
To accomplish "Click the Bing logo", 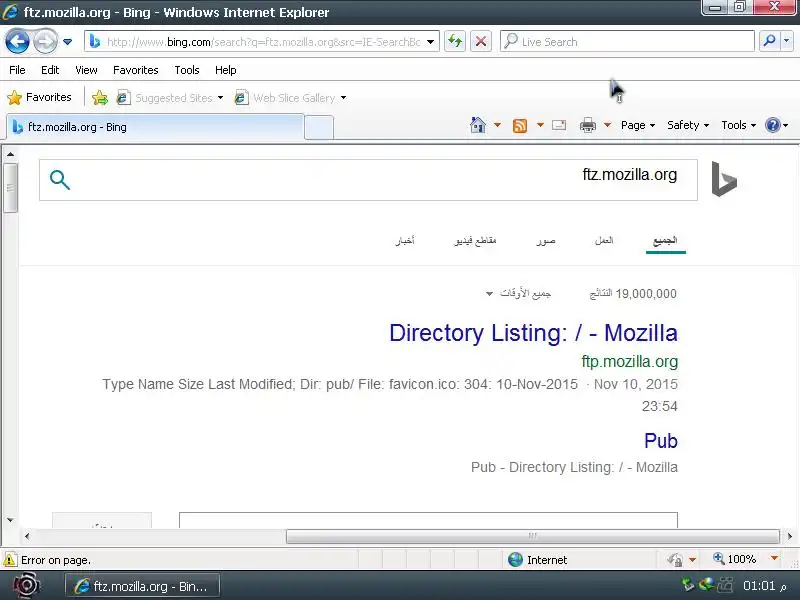I will coord(724,179).
